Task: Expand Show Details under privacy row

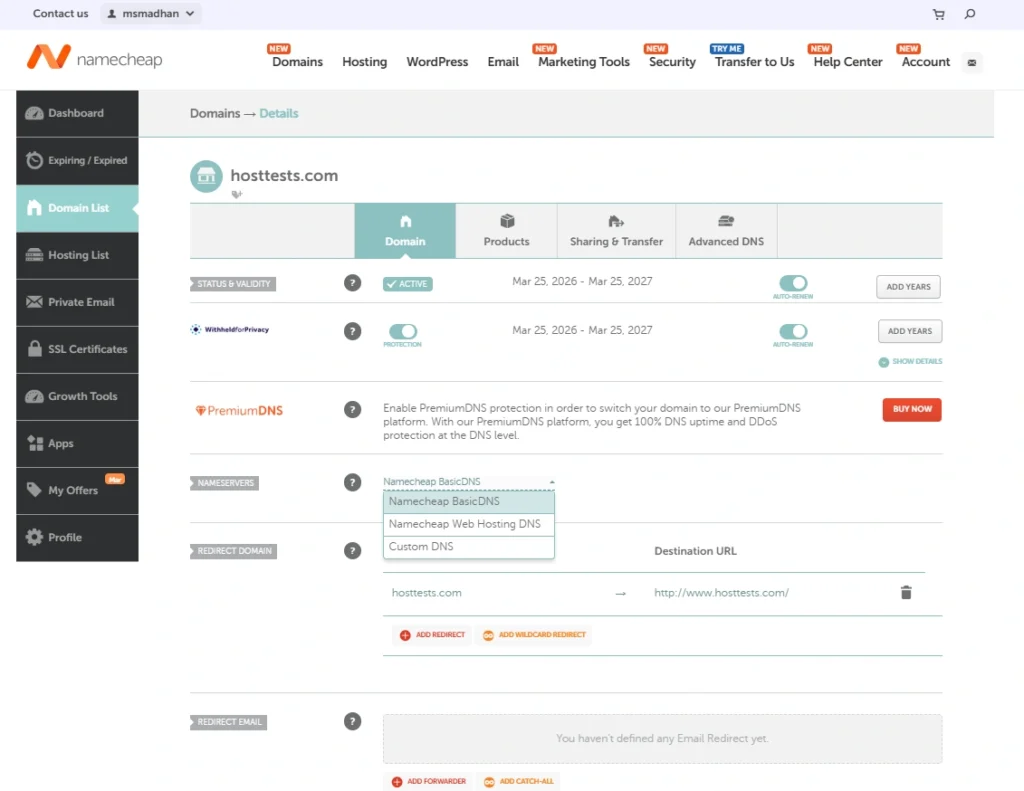Action: (910, 362)
